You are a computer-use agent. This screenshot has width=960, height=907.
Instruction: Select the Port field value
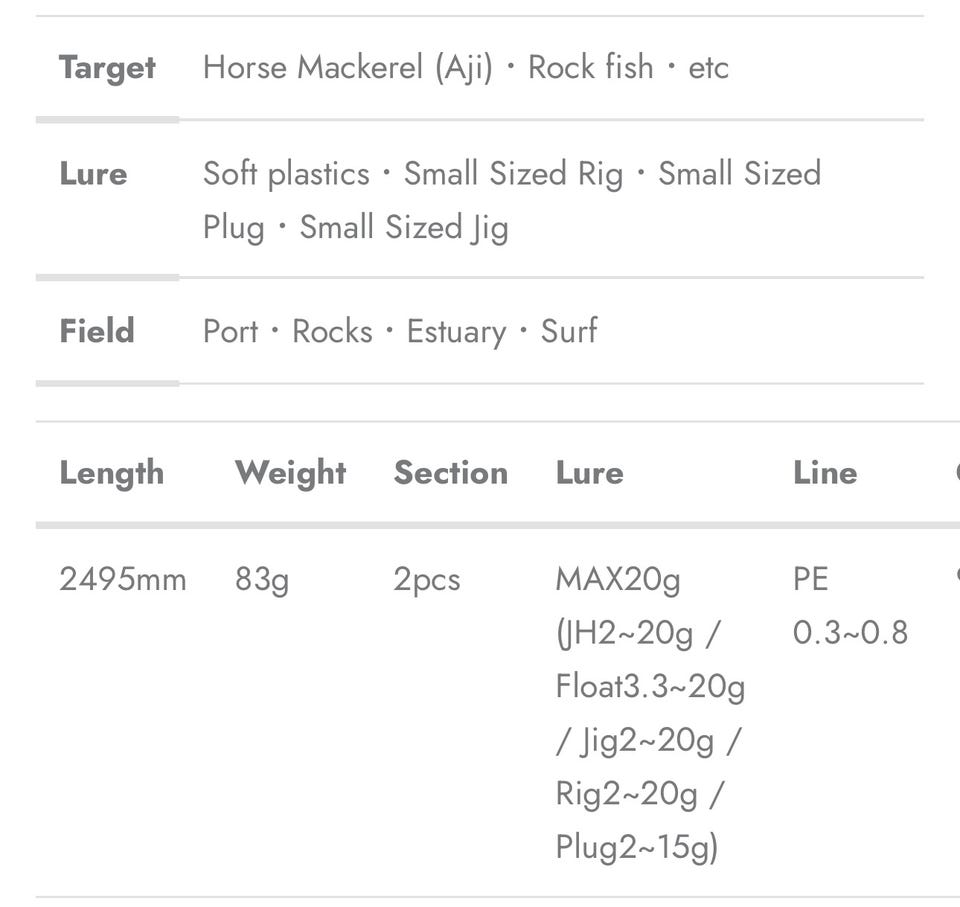pyautogui.click(x=230, y=331)
